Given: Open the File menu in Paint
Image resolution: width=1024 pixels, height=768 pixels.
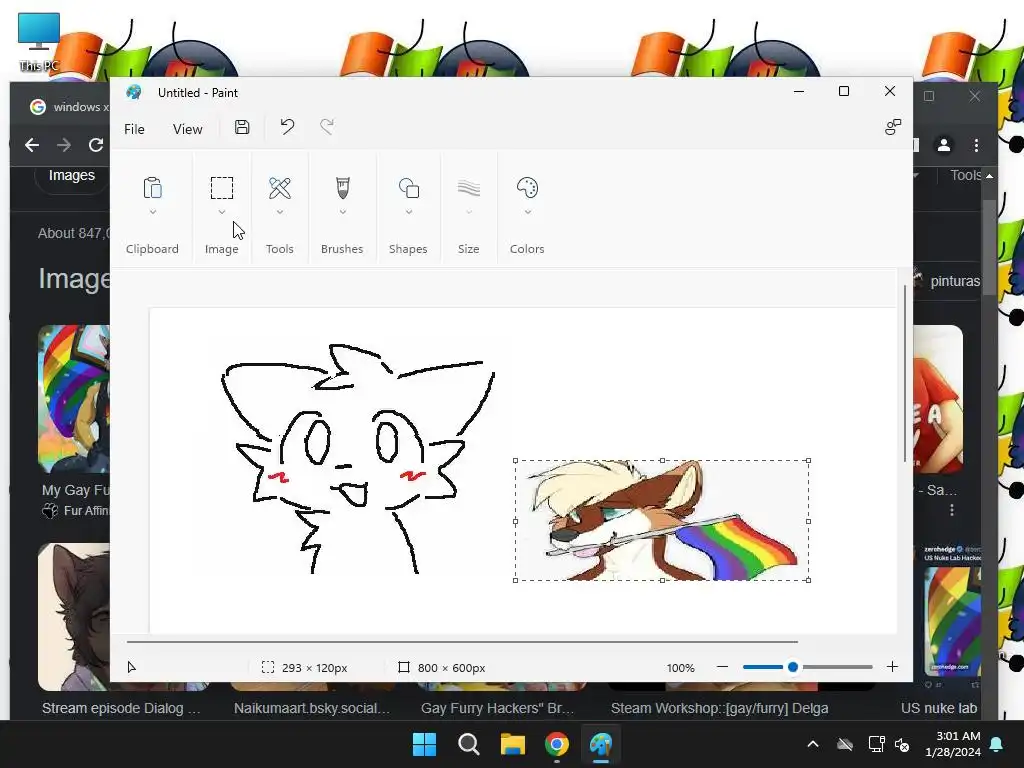Looking at the screenshot, I should click(x=134, y=129).
